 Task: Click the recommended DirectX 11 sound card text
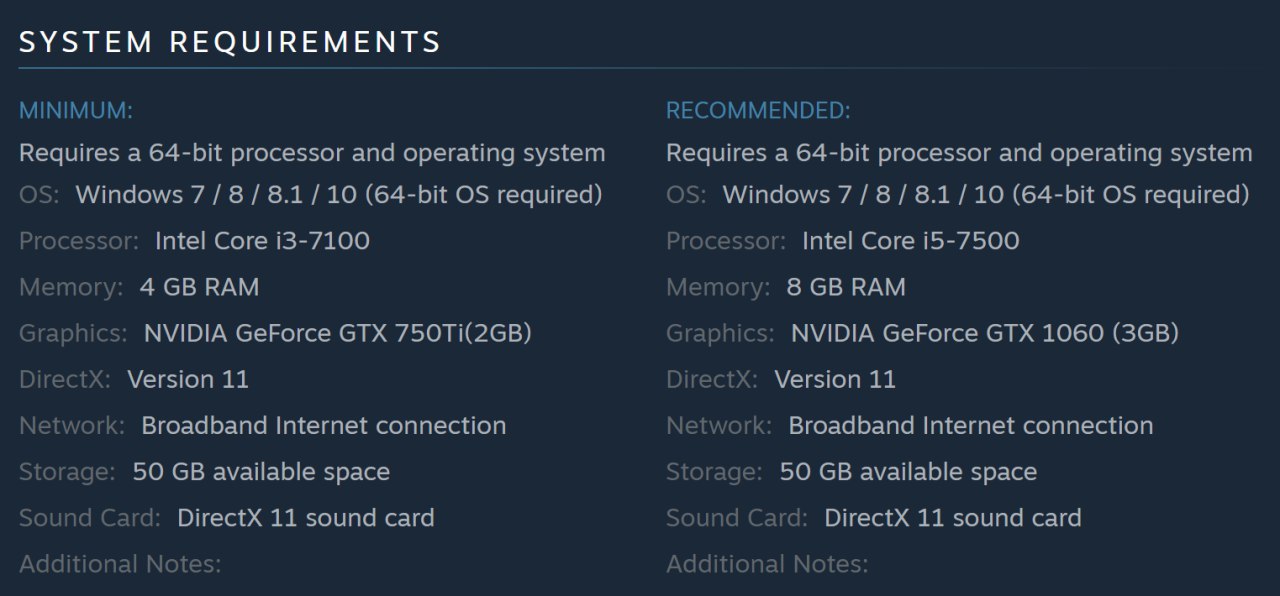(x=952, y=518)
